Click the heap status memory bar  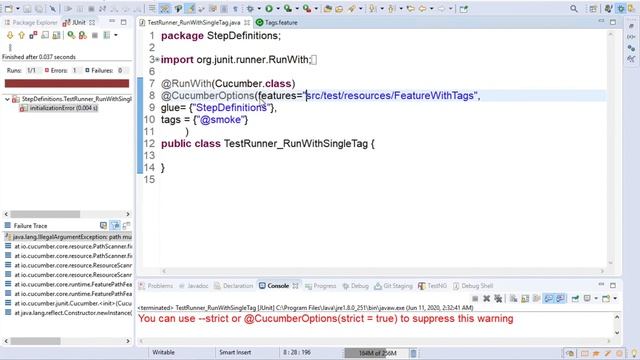coord(376,353)
